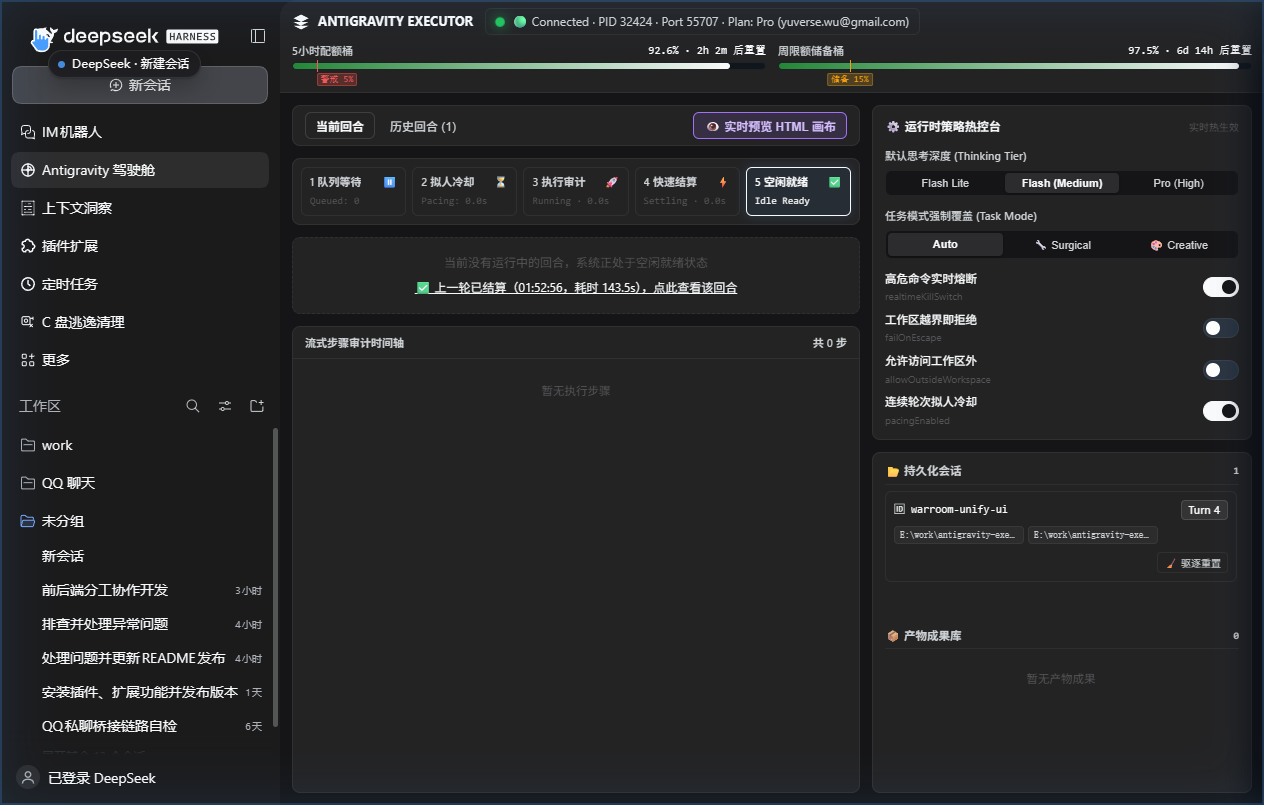Click the 上下文洞察 report icon

click(x=28, y=208)
